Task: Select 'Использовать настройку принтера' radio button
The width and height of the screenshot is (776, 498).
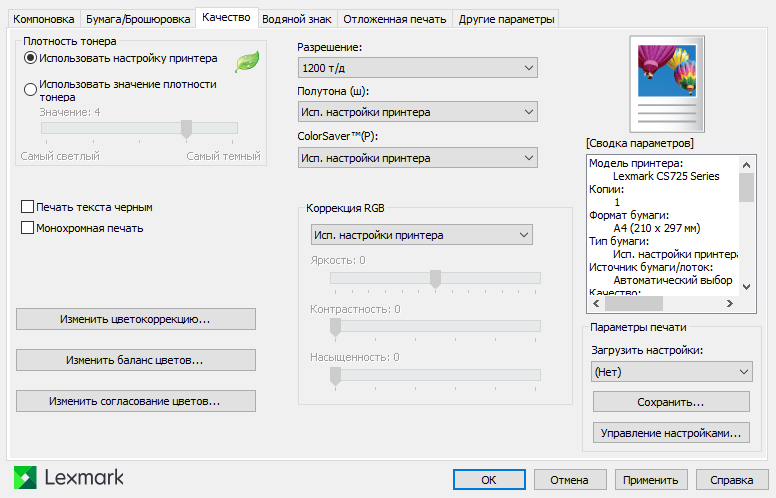Action: pyautogui.click(x=31, y=58)
